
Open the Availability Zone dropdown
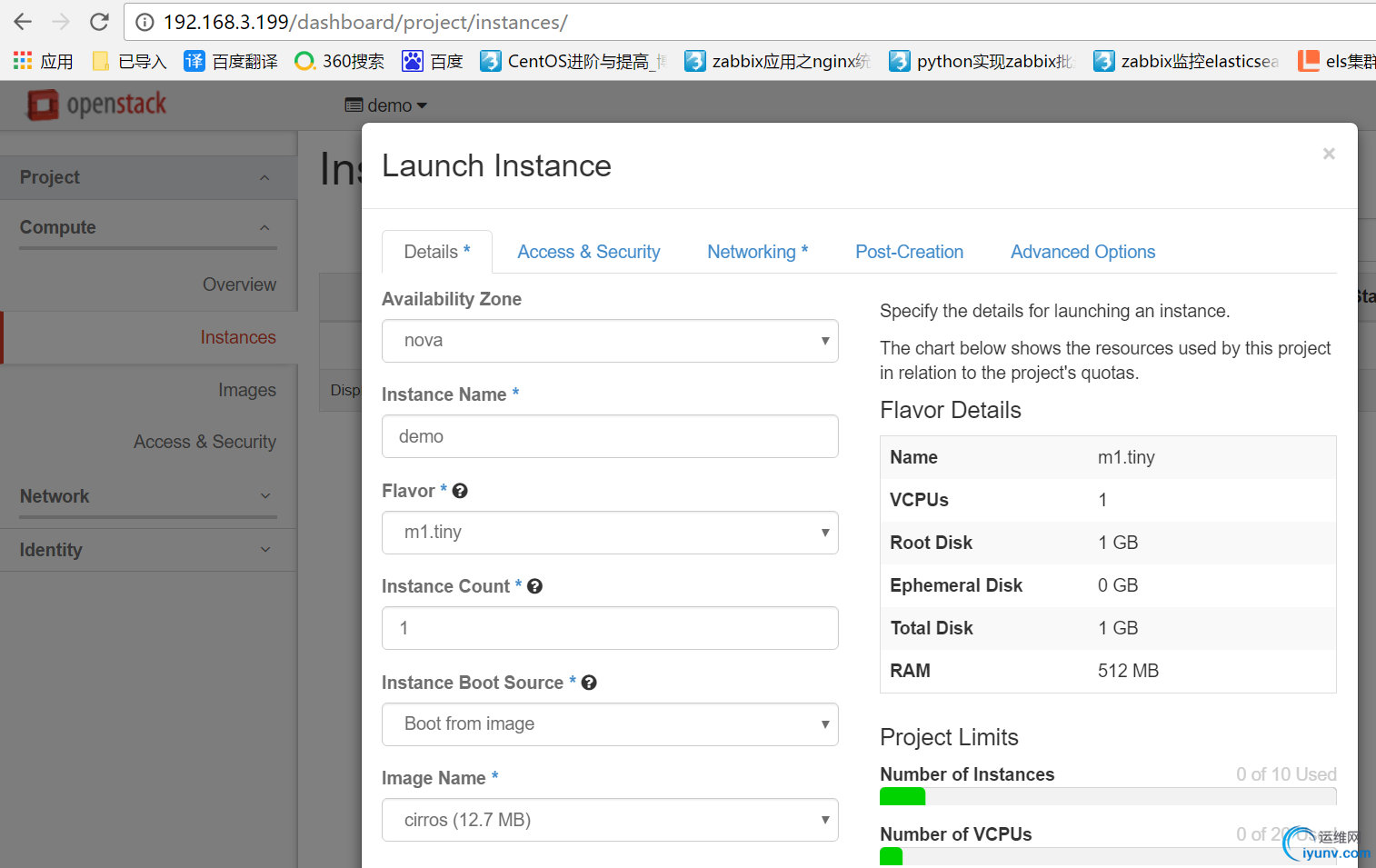tap(609, 341)
